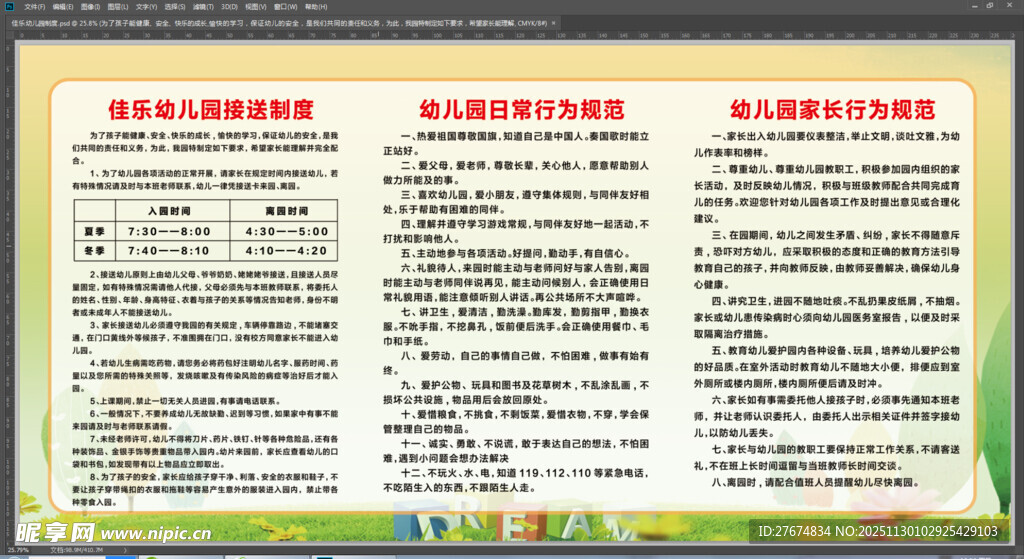1024x559 pixels.
Task: Click the vertical ruler left of canvas
Action: click(9, 291)
